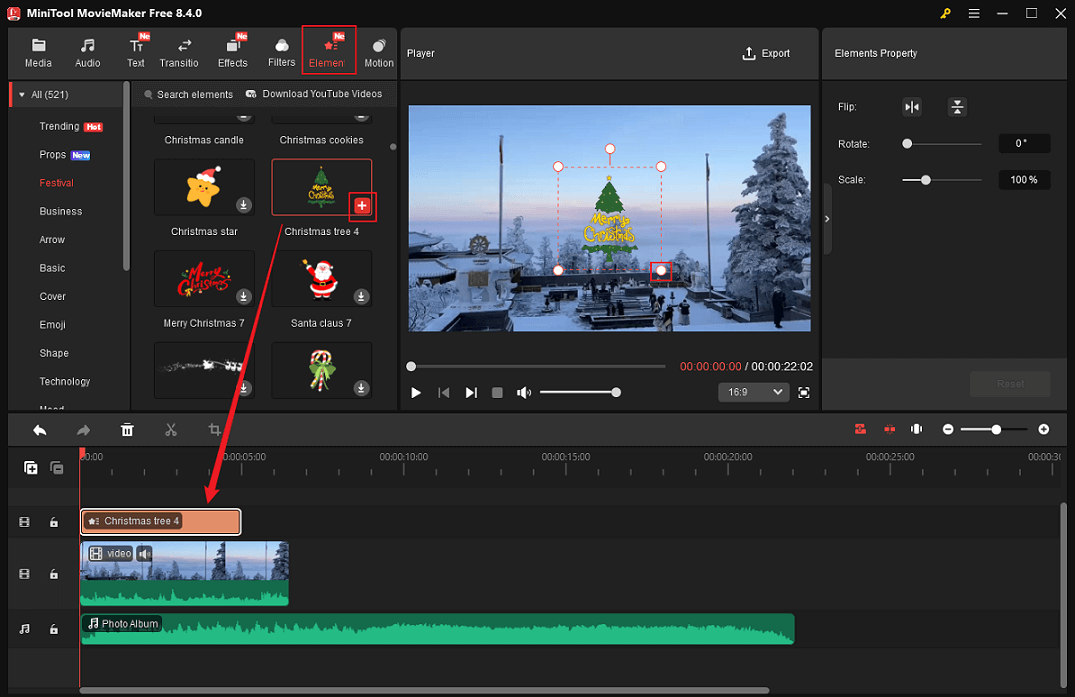Switch to the Effects tab
The width and height of the screenshot is (1075, 697).
(x=232, y=50)
